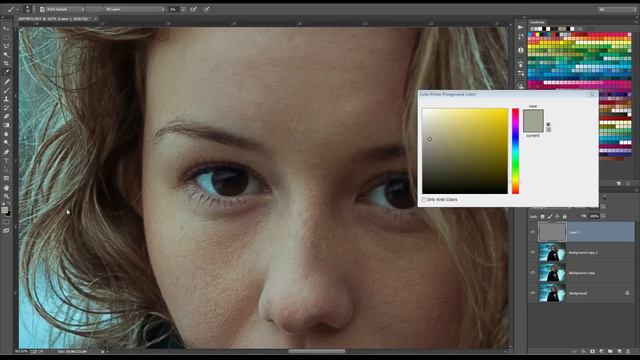This screenshot has height=360, width=640.
Task: Open the tool preset picker arrow
Action: point(18,9)
